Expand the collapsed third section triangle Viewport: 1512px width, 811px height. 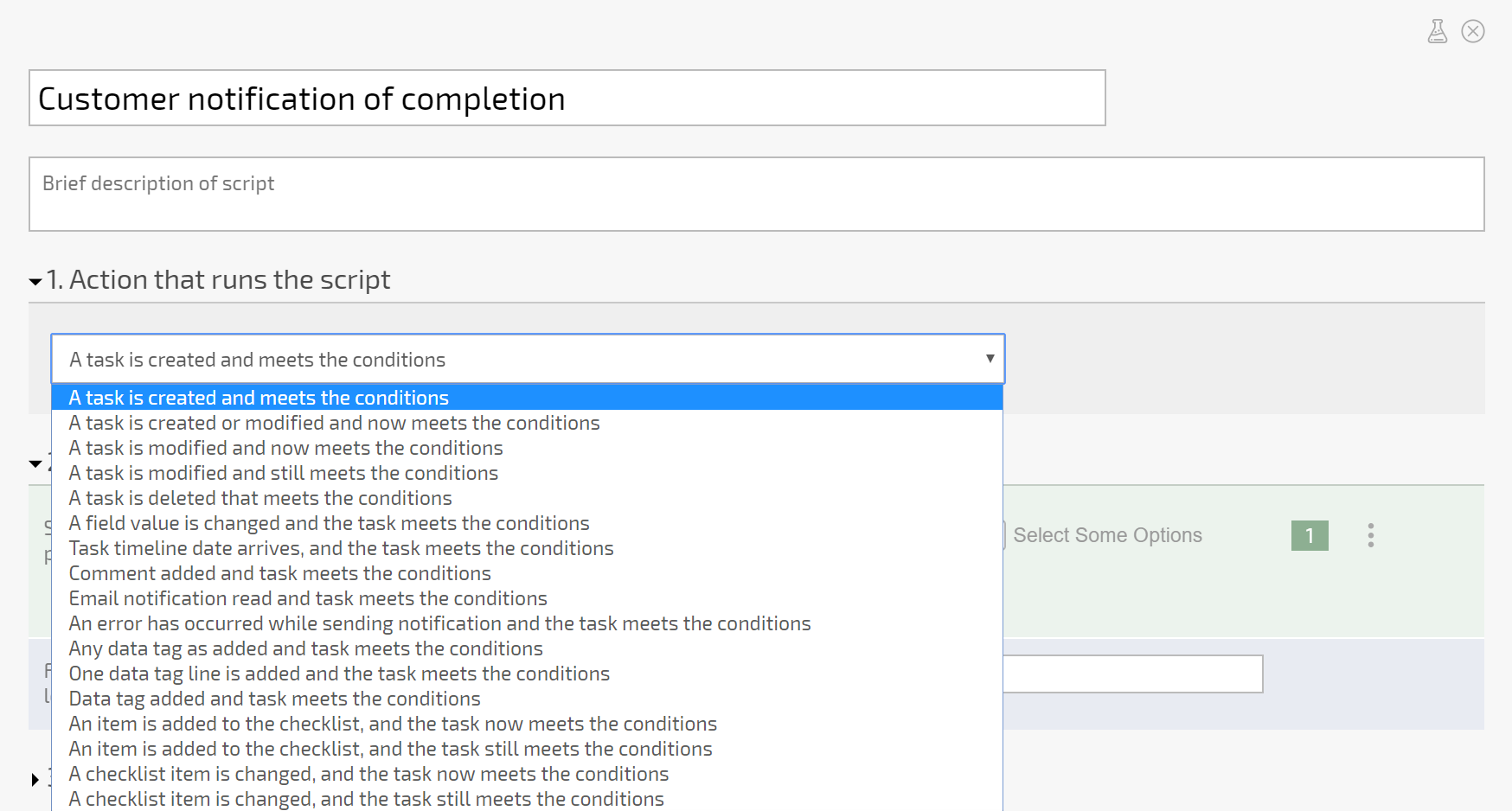[35, 780]
